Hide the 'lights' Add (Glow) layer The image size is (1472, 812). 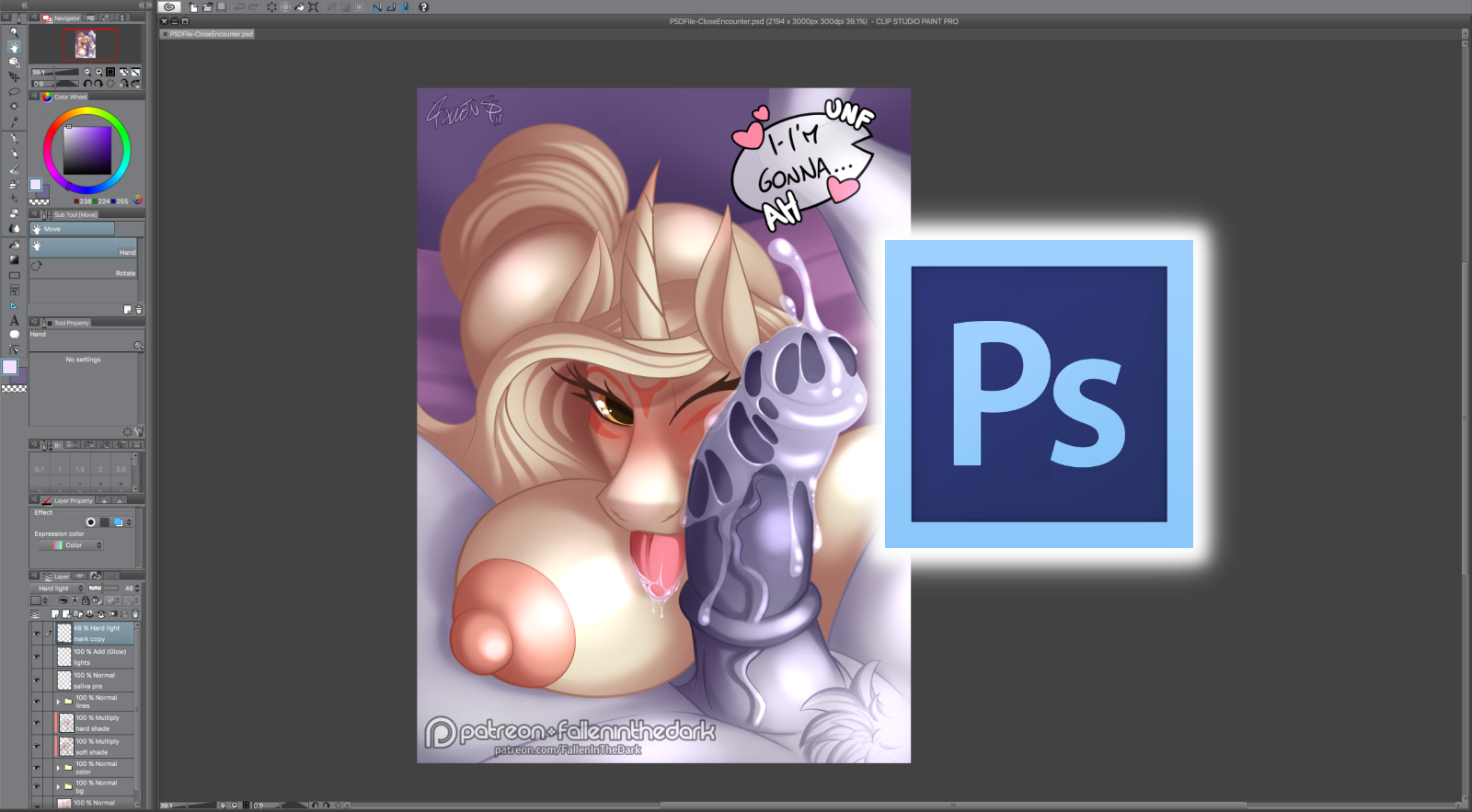click(37, 657)
